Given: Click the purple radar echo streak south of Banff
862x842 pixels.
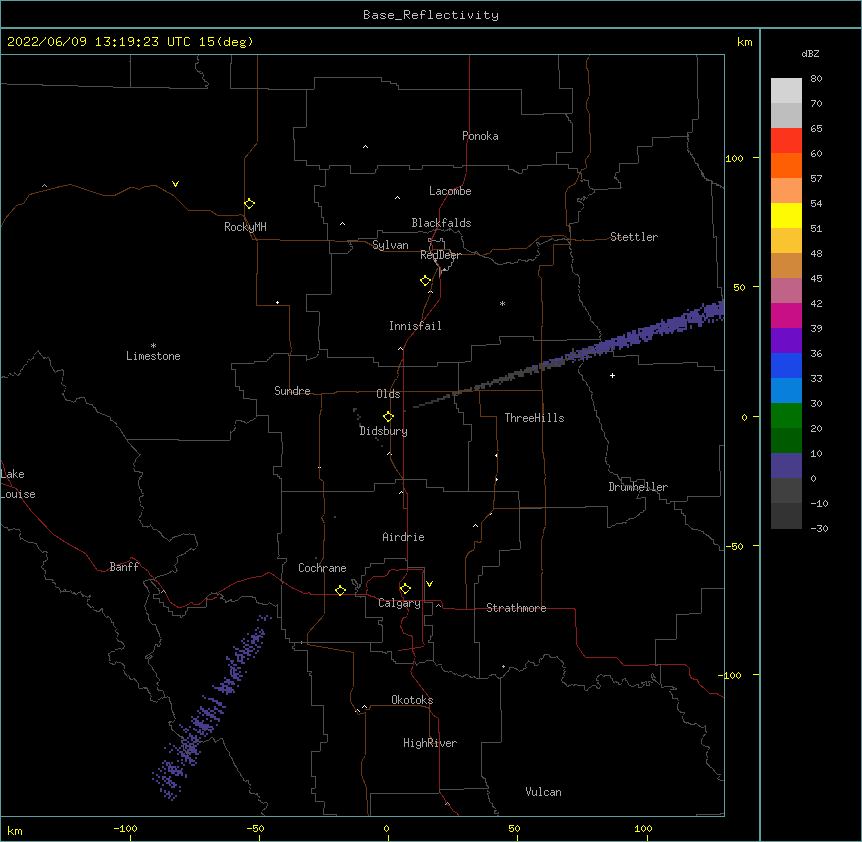Looking at the screenshot, I should tap(213, 708).
